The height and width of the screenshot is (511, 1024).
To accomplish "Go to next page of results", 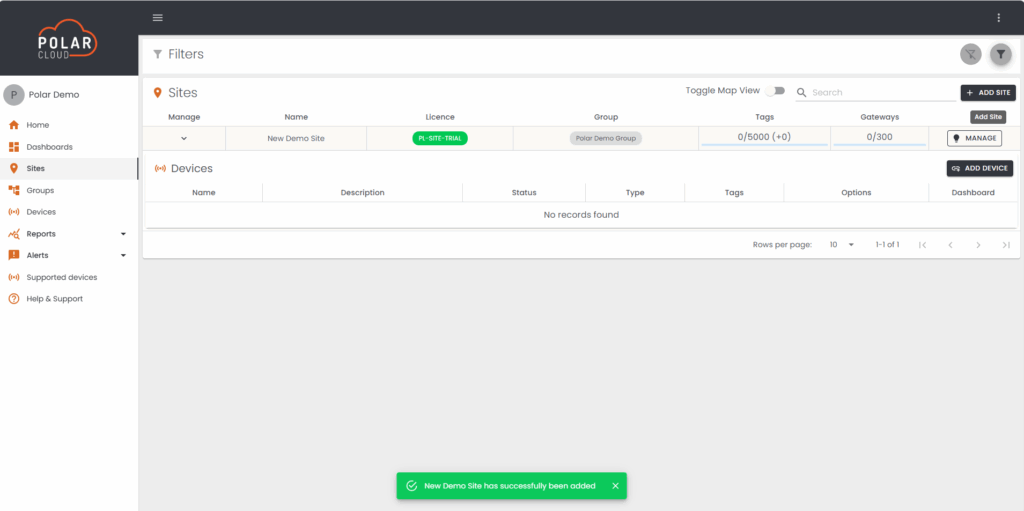I will (x=978, y=245).
